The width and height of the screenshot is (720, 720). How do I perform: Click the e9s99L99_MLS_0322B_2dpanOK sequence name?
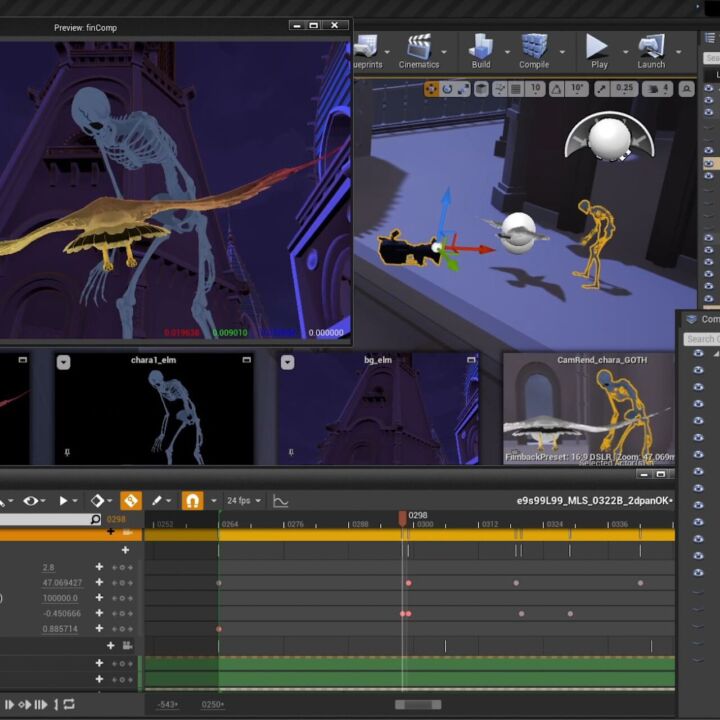coord(594,500)
